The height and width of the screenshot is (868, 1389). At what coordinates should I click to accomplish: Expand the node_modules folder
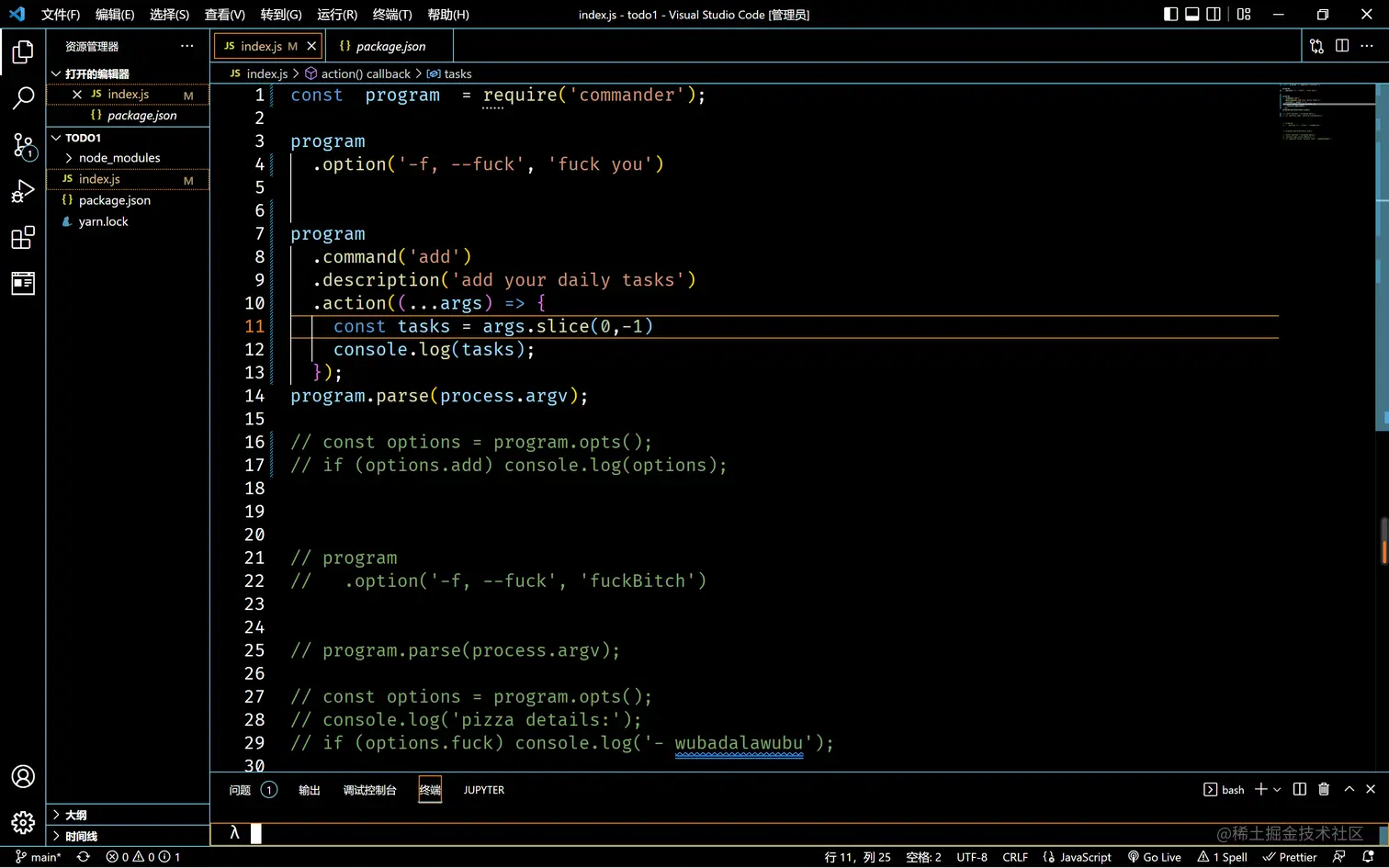tap(119, 158)
